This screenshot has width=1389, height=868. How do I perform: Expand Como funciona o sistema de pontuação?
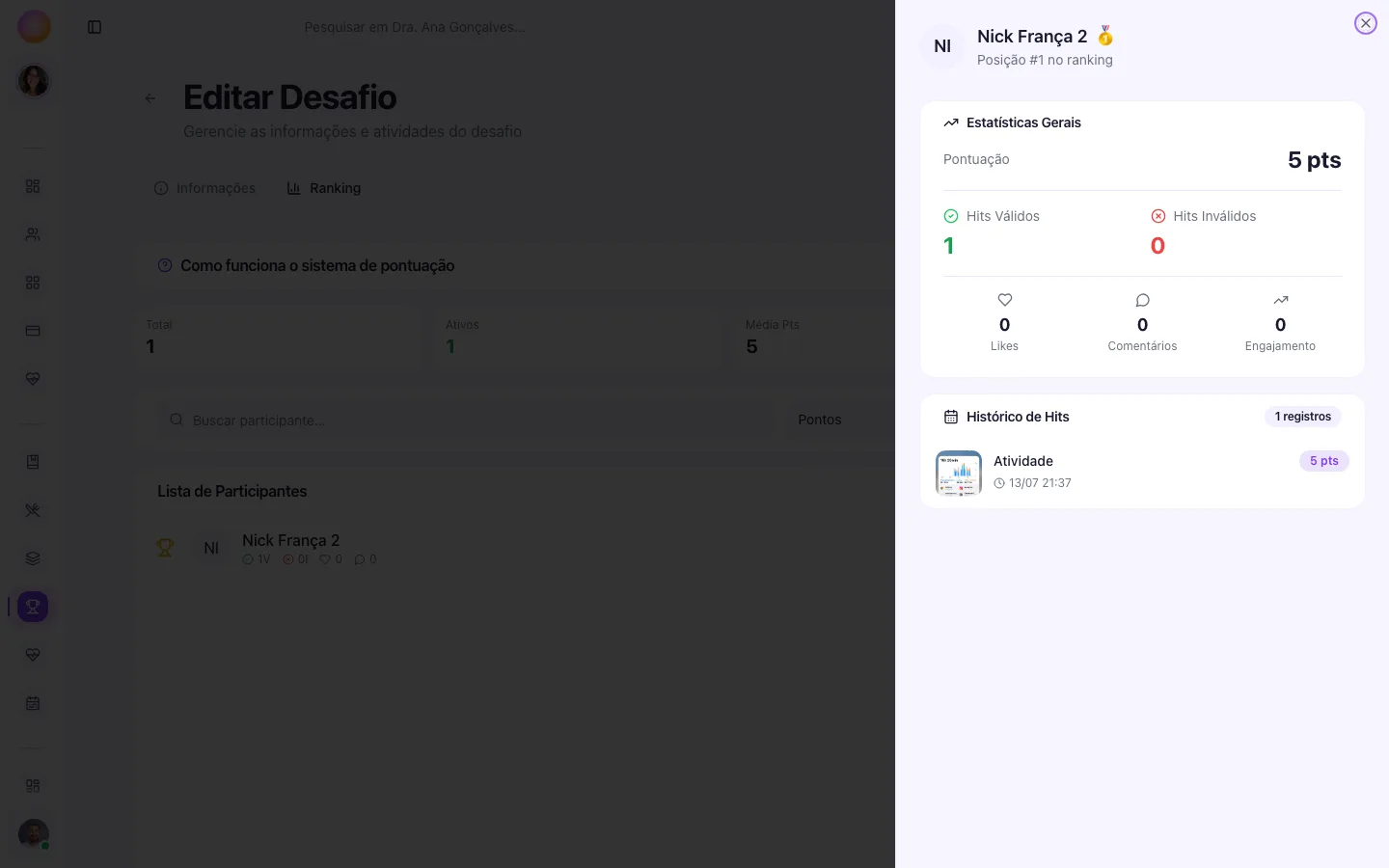(515, 265)
